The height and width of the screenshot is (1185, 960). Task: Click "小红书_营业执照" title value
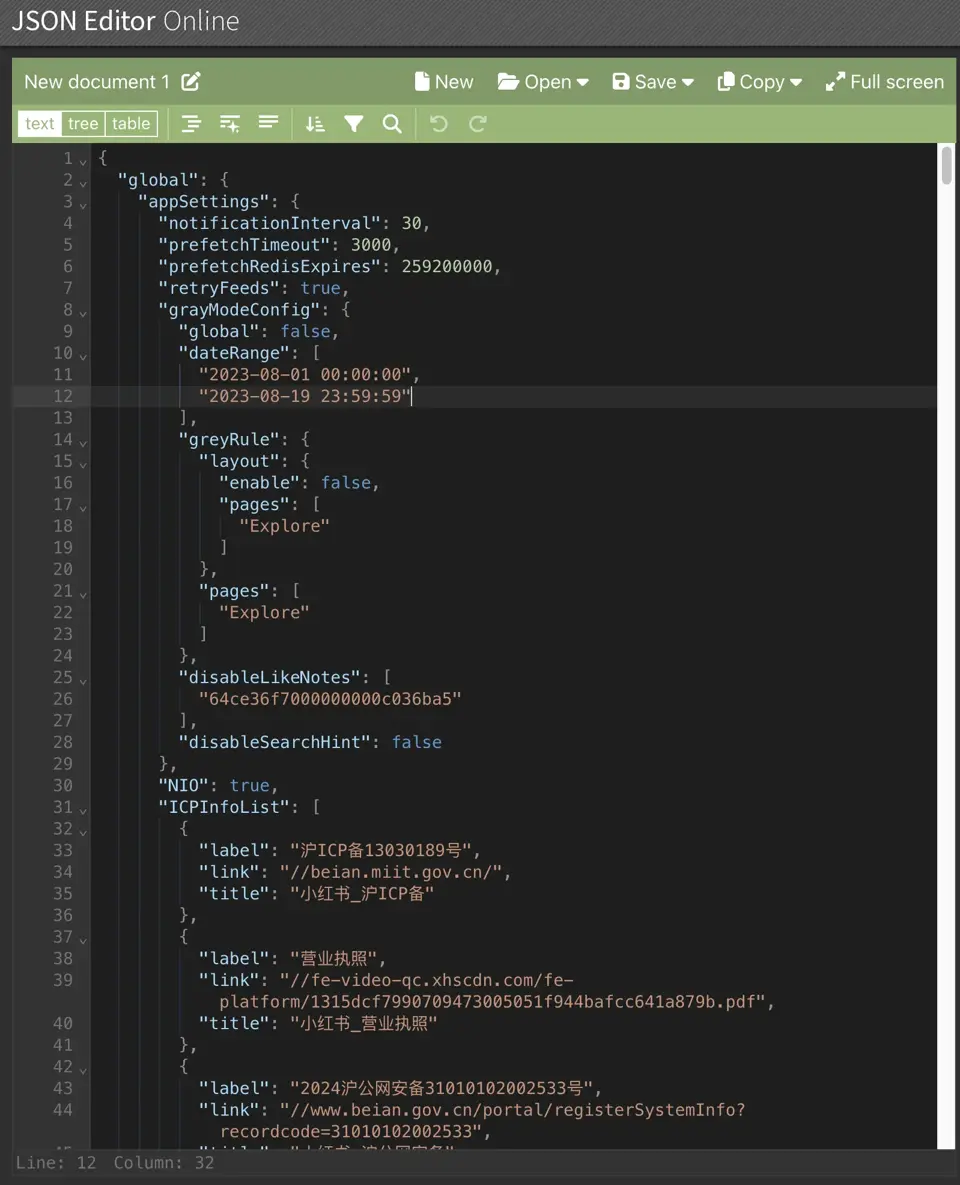tap(364, 1023)
